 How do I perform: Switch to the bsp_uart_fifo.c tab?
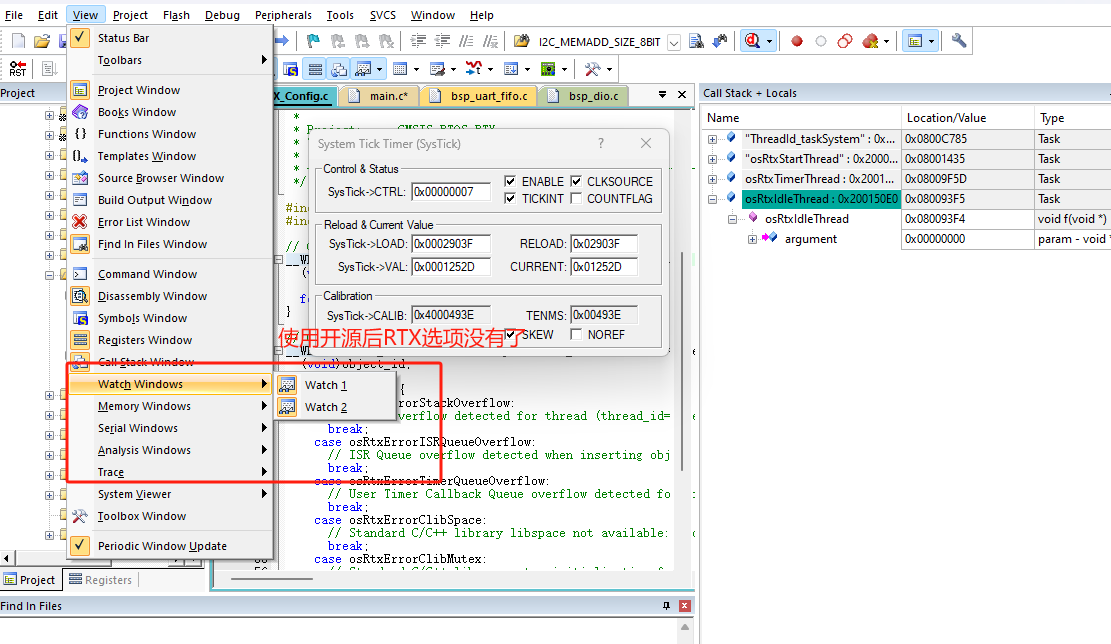pos(488,96)
